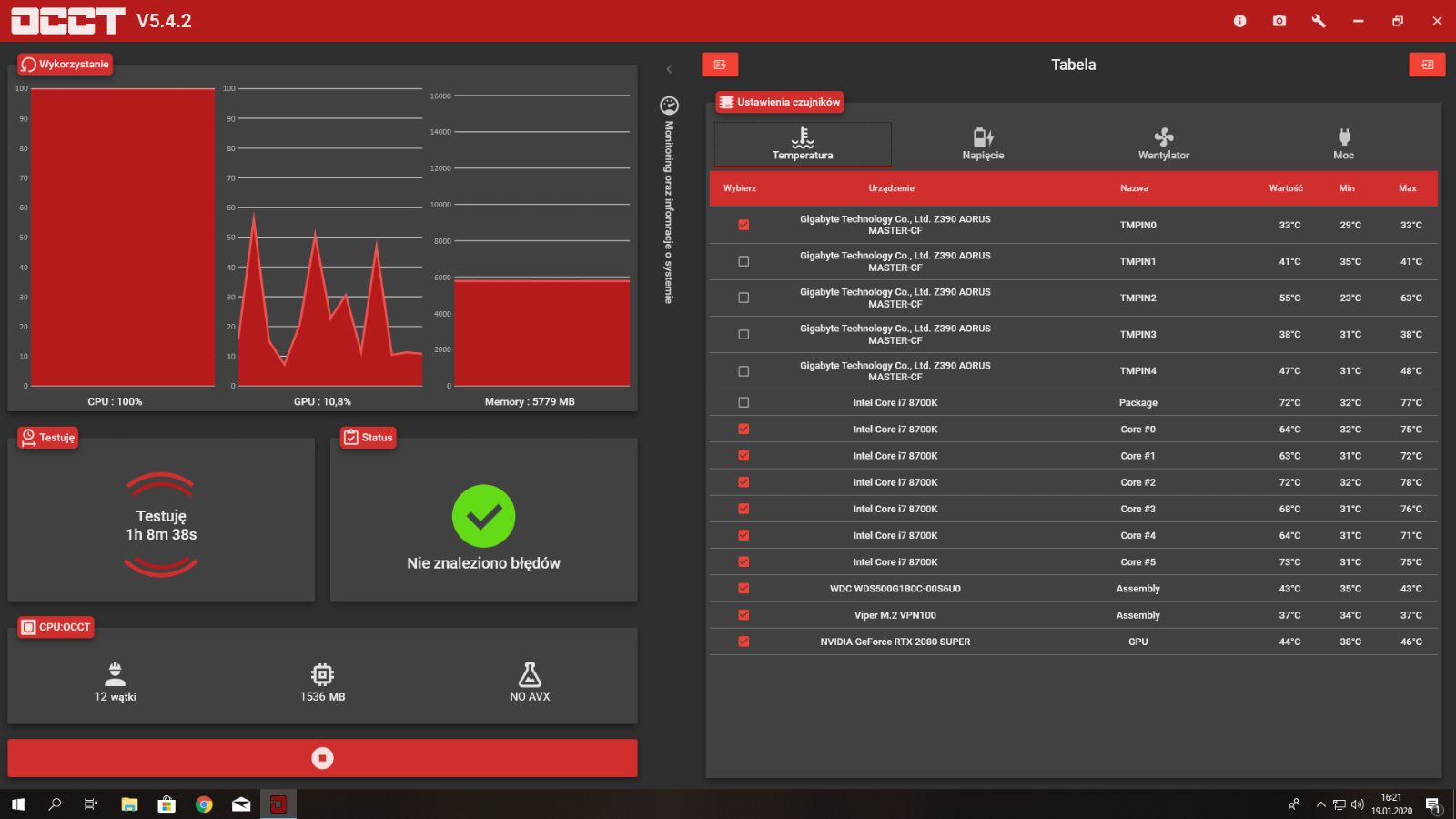The width and height of the screenshot is (1456, 819).
Task: Open monitoring and system info gauge icon
Action: coord(669,106)
